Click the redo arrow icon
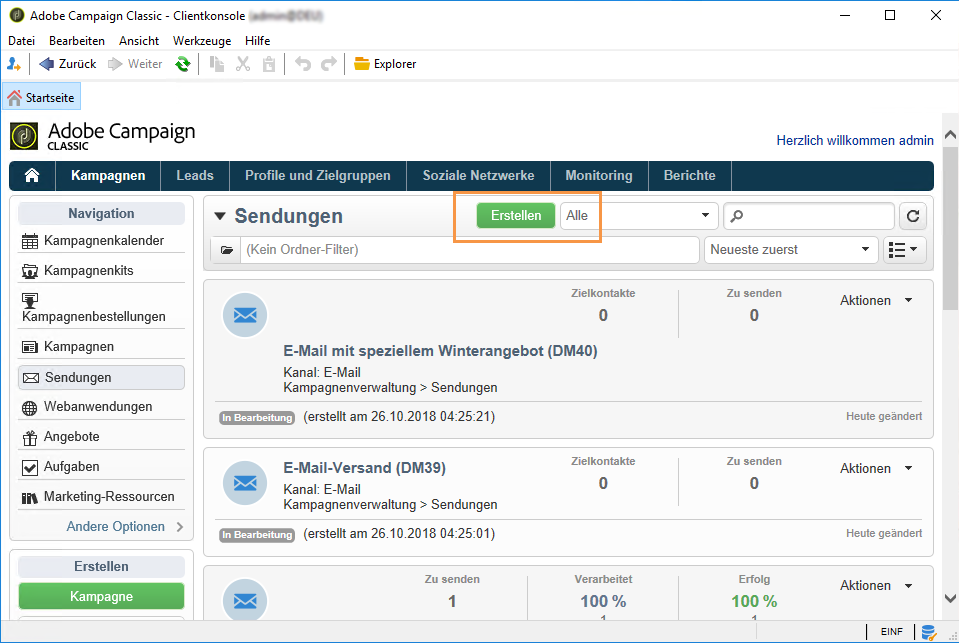 tap(329, 64)
